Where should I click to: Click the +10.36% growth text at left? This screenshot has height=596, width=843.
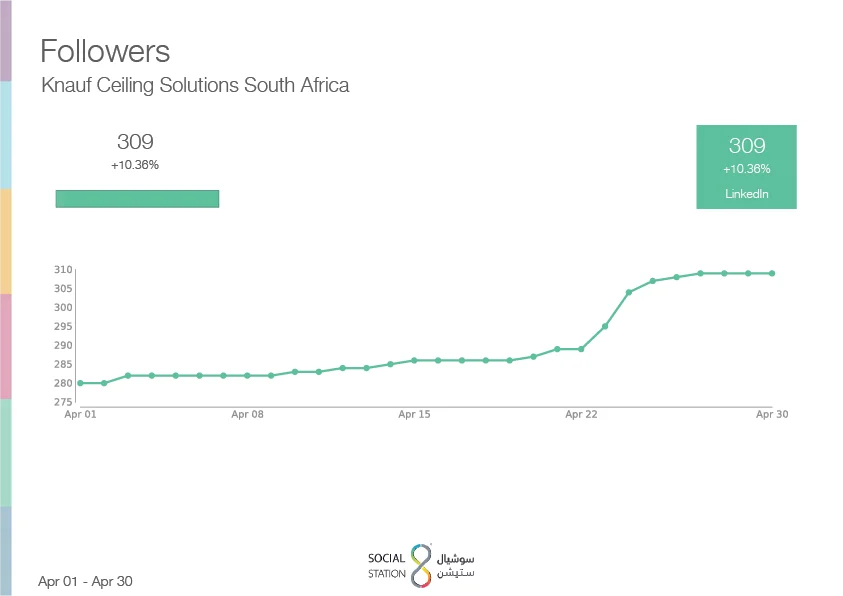point(135,165)
